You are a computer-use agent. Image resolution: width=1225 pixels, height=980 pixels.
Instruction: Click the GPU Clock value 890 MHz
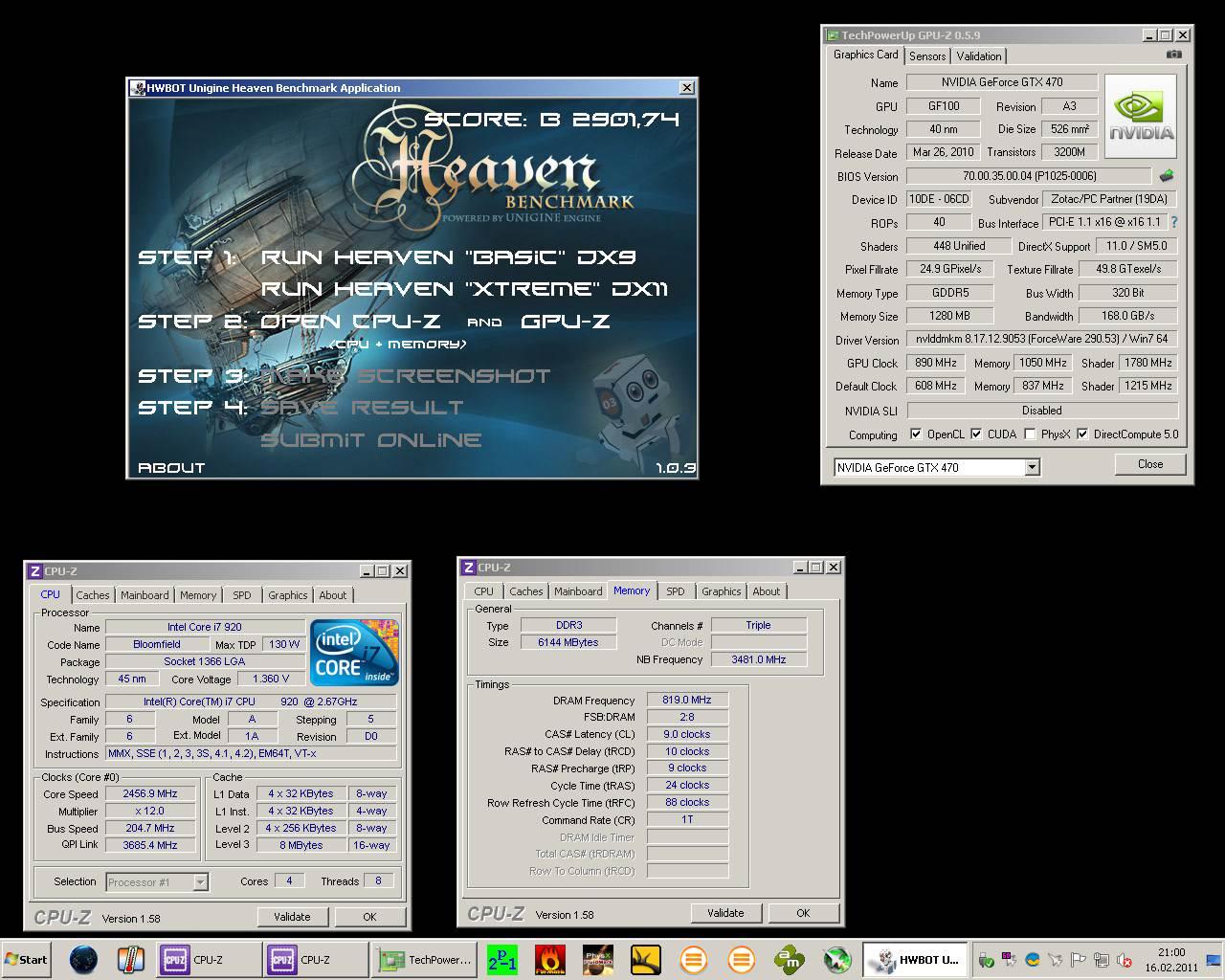(936, 363)
